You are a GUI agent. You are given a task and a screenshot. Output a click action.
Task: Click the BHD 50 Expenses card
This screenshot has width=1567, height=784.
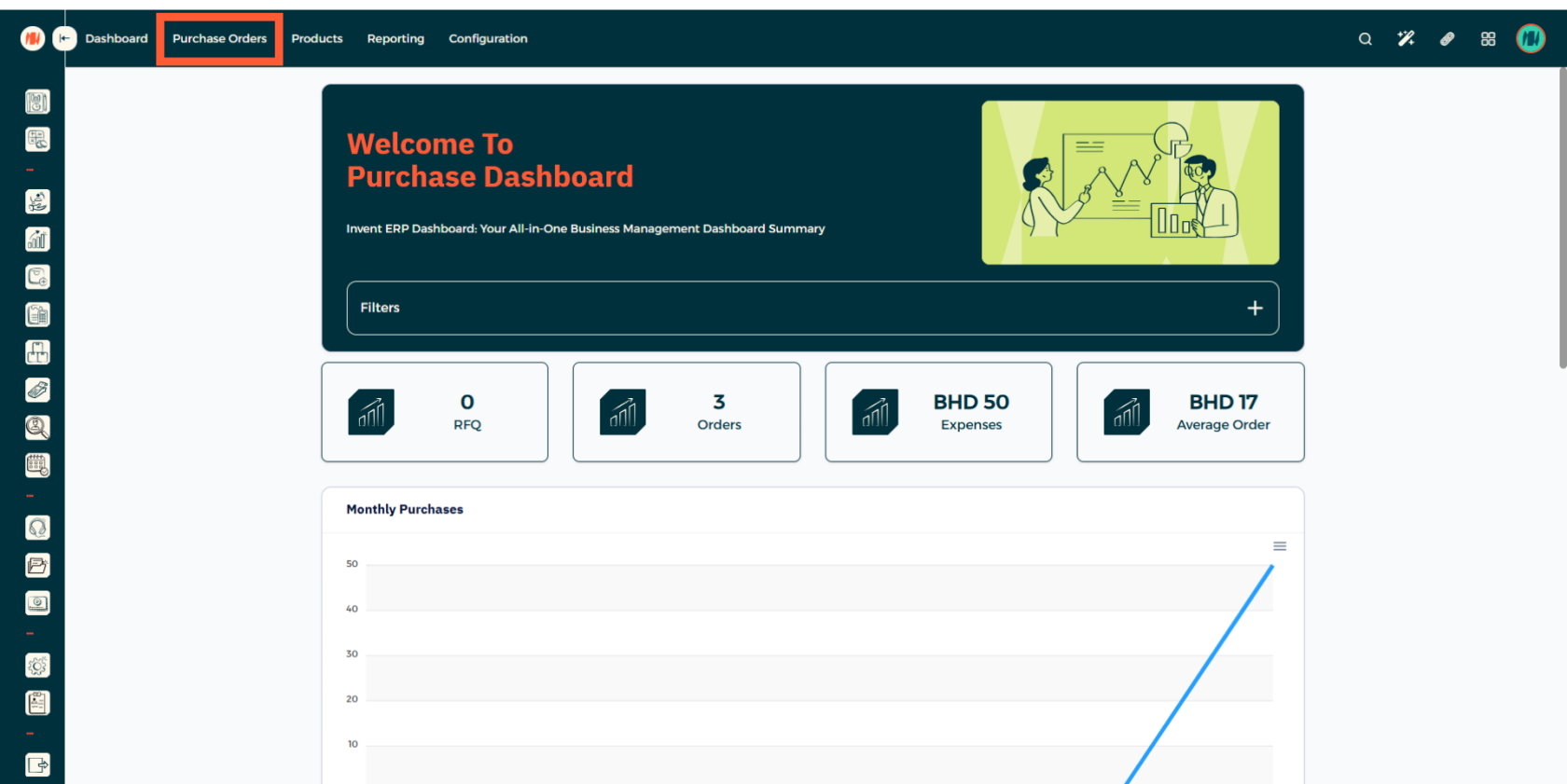click(938, 412)
